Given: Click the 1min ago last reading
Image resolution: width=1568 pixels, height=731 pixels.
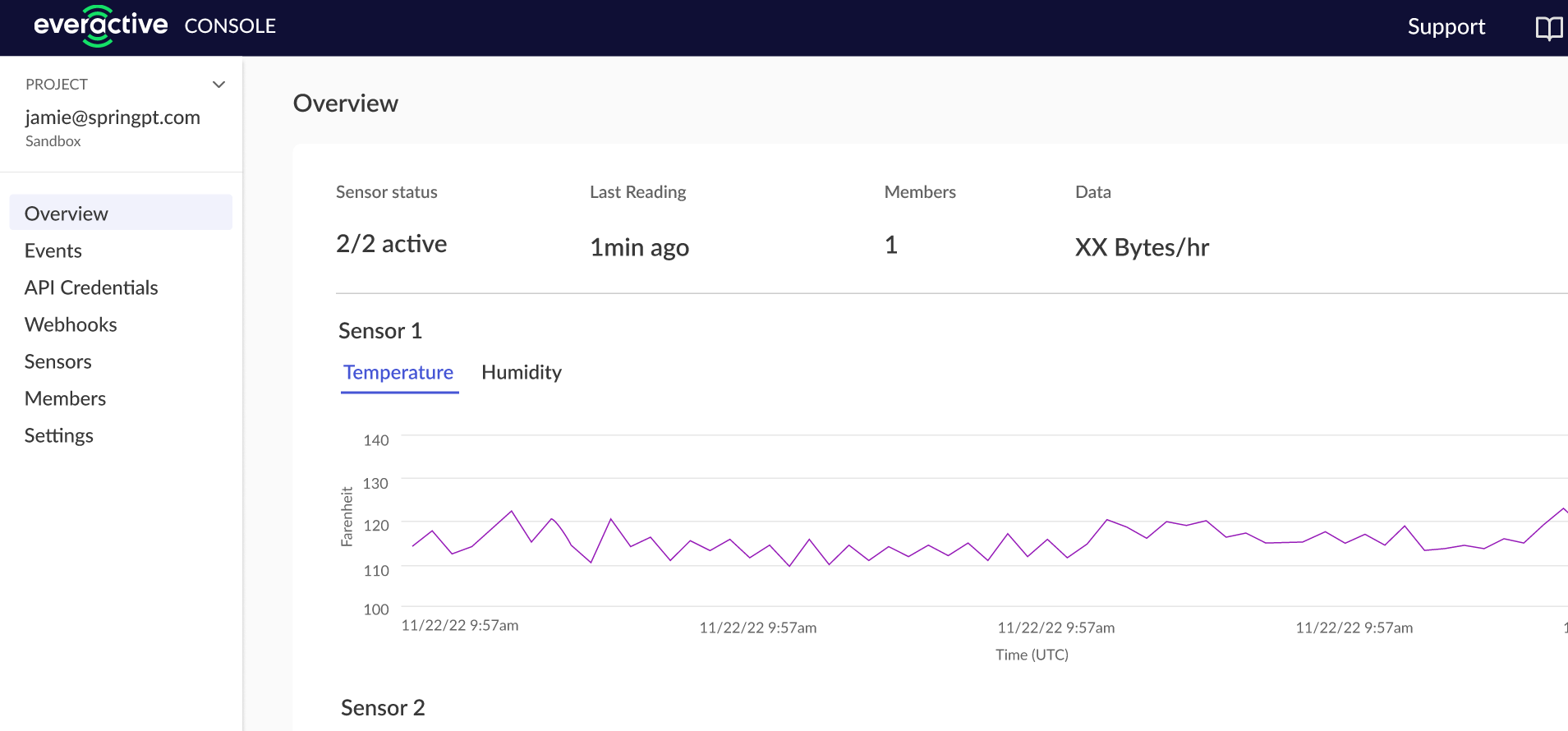Looking at the screenshot, I should pyautogui.click(x=639, y=247).
